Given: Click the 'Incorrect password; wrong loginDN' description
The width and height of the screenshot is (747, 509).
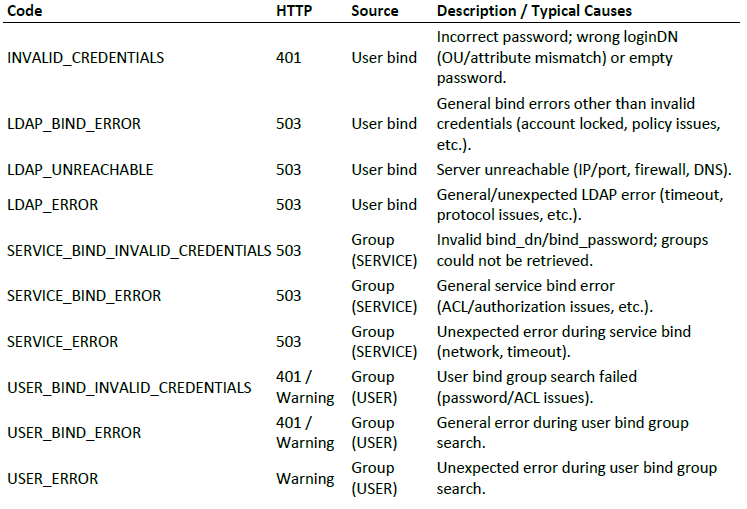Looking at the screenshot, I should point(557,57).
